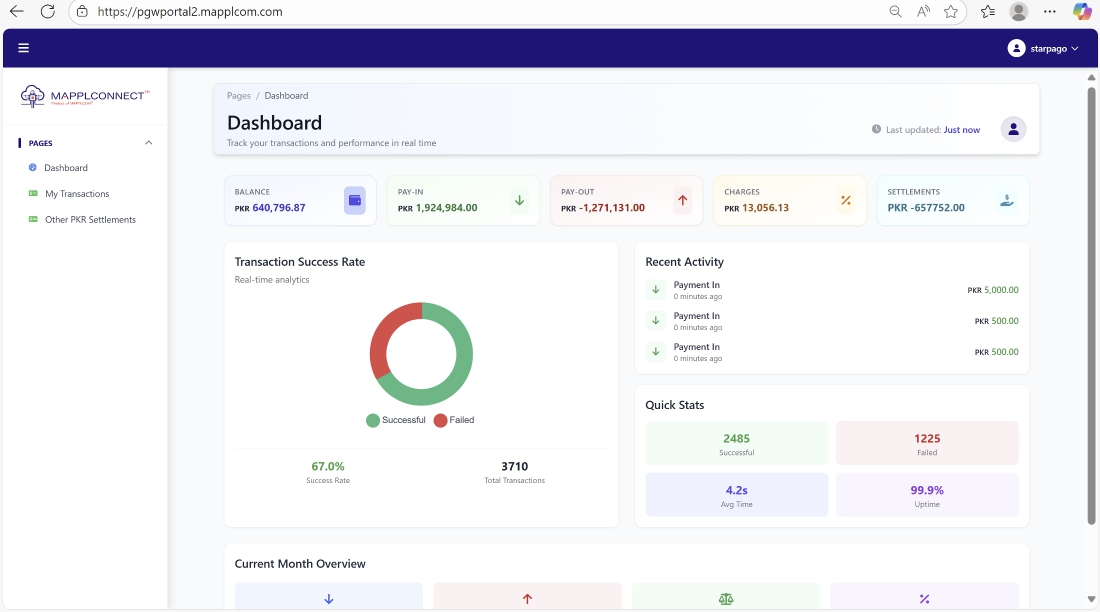Click the Pay-Out red up arrow icon

[683, 200]
